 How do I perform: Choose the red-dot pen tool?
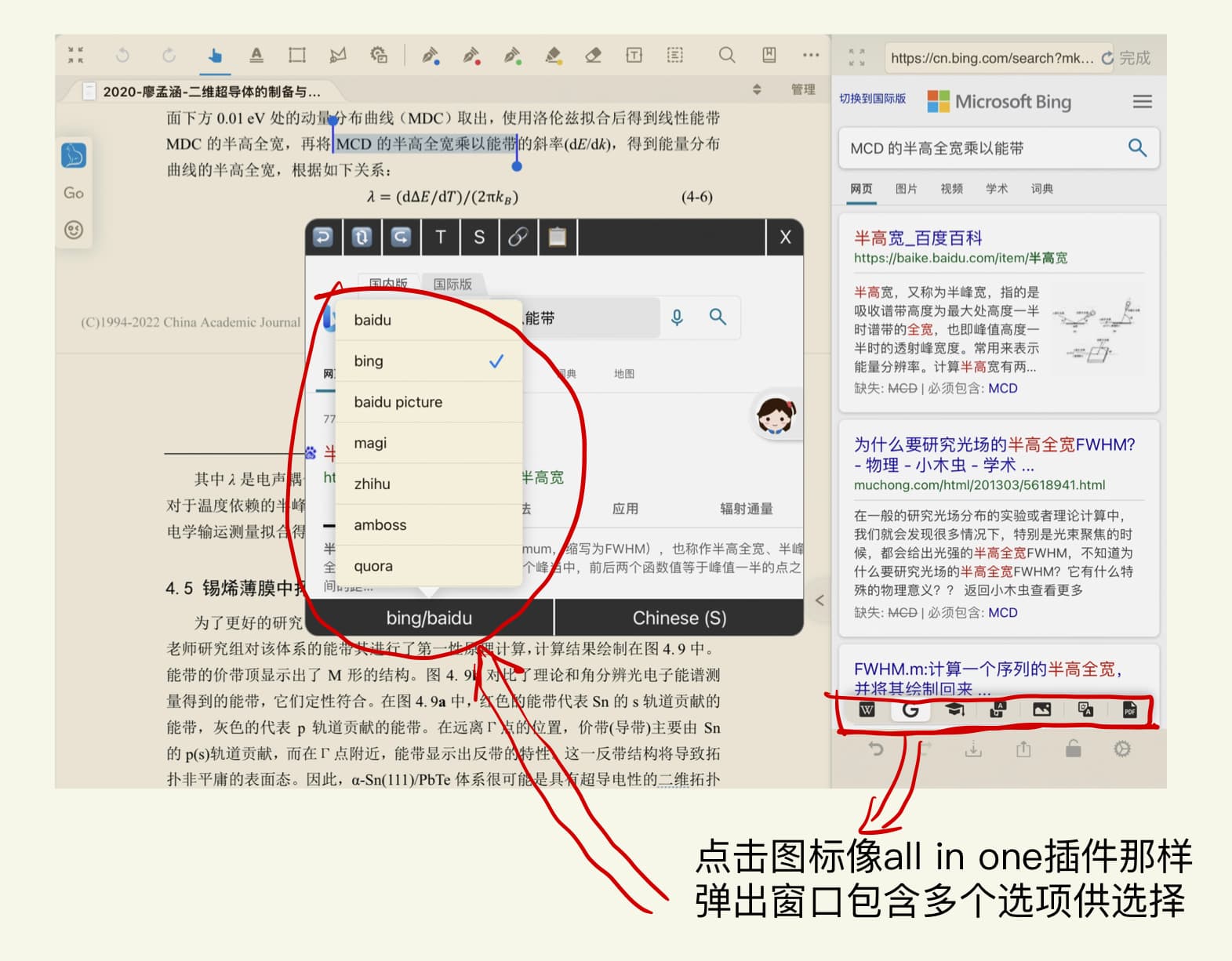[x=471, y=55]
